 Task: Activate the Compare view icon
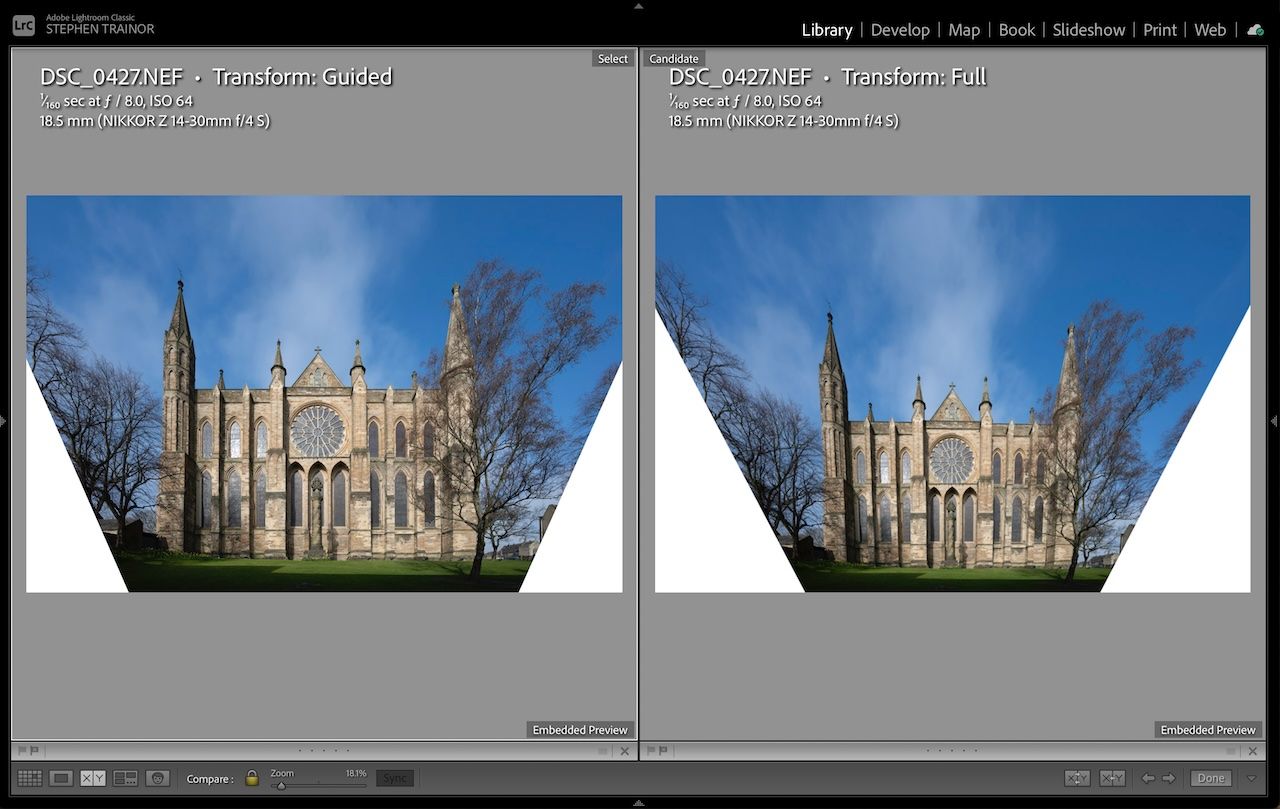pyautogui.click(x=93, y=777)
